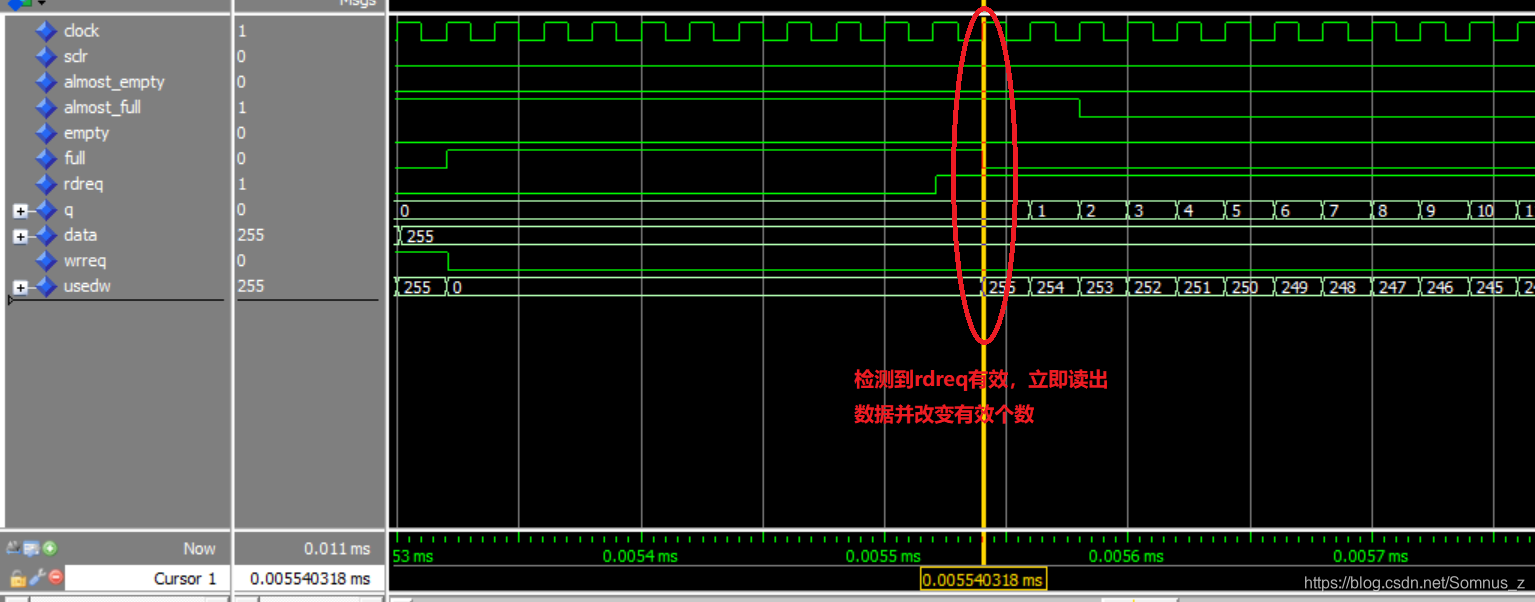Click the Msgs value for q

tap(242, 210)
